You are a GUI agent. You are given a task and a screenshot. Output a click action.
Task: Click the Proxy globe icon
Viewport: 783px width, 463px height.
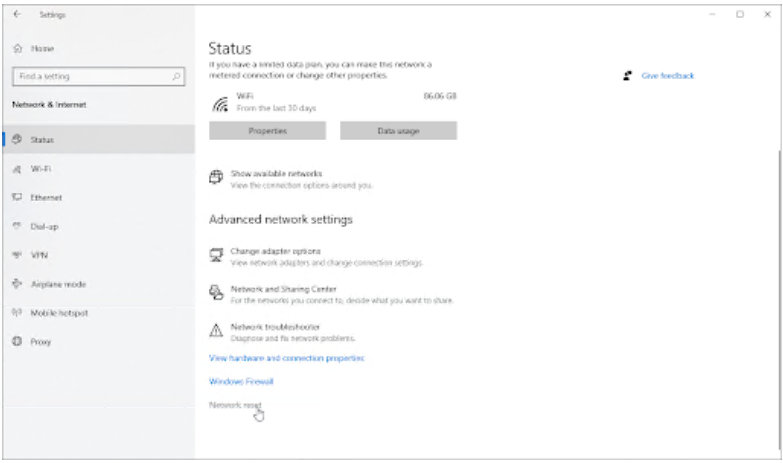click(17, 342)
